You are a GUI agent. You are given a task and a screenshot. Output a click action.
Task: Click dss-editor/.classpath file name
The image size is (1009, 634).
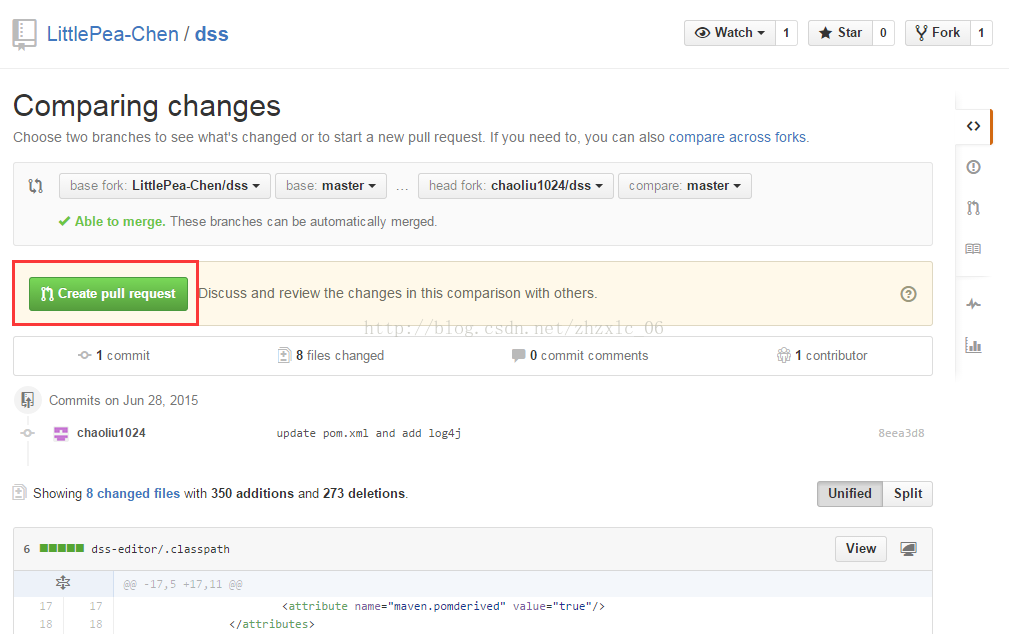click(160, 549)
